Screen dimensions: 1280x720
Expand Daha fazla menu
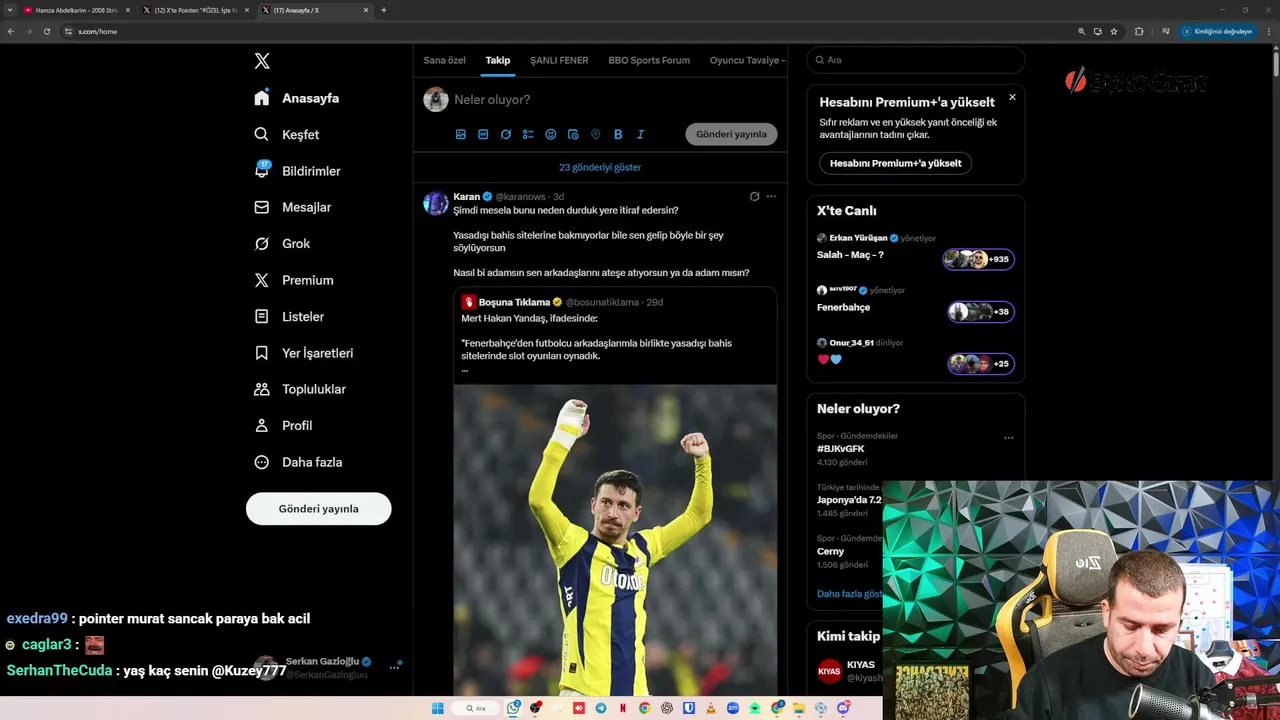(298, 462)
